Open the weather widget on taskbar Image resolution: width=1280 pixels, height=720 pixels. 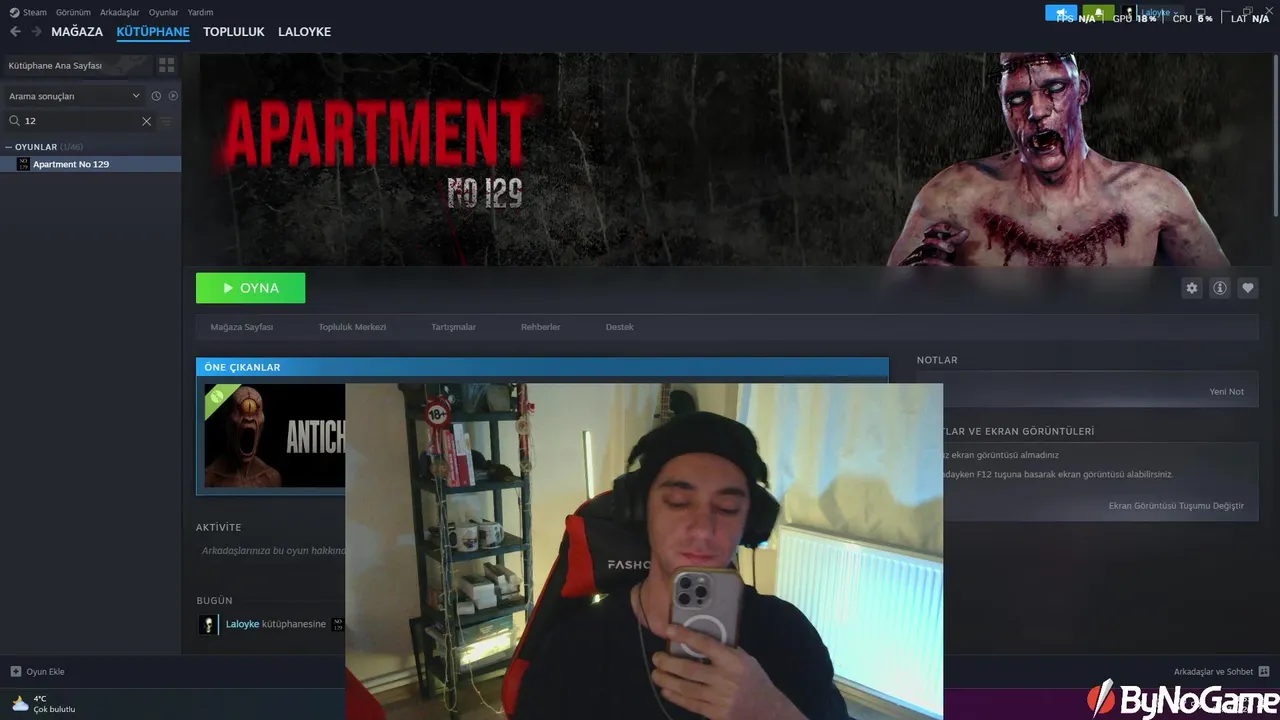coord(44,704)
